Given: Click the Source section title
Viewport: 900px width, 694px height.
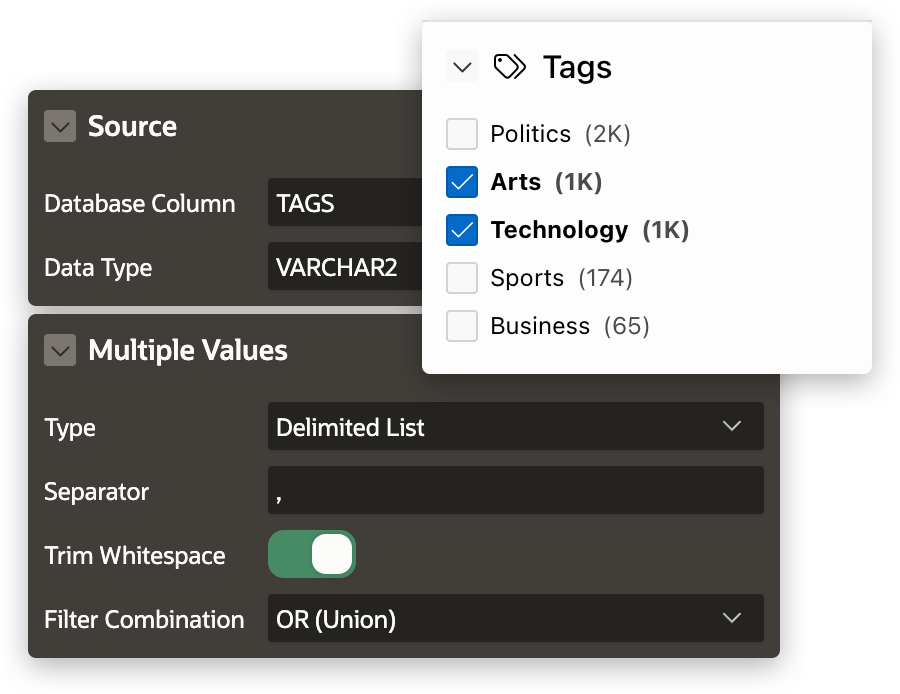Looking at the screenshot, I should [132, 127].
